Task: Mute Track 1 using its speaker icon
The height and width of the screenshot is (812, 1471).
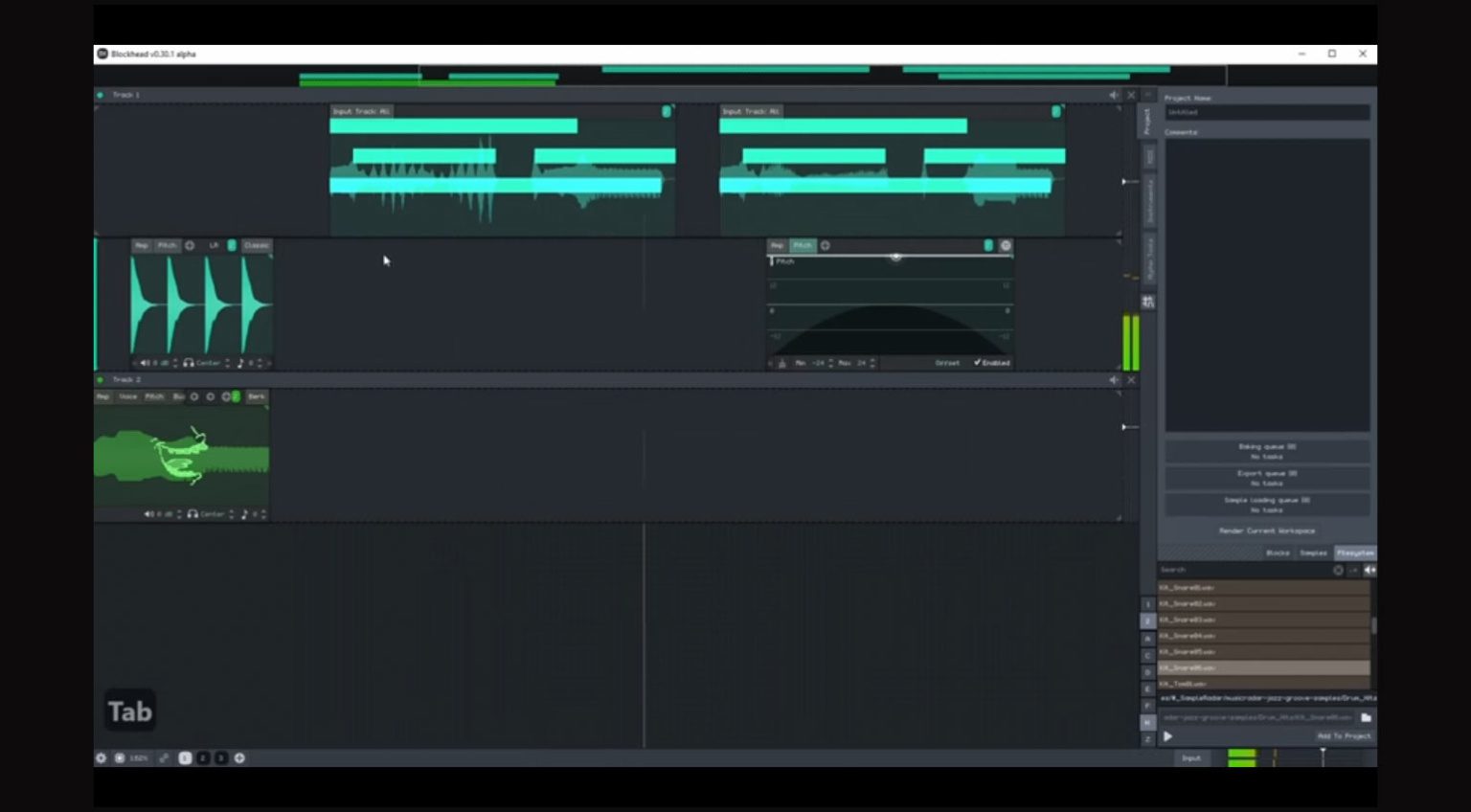Action: pos(1112,95)
